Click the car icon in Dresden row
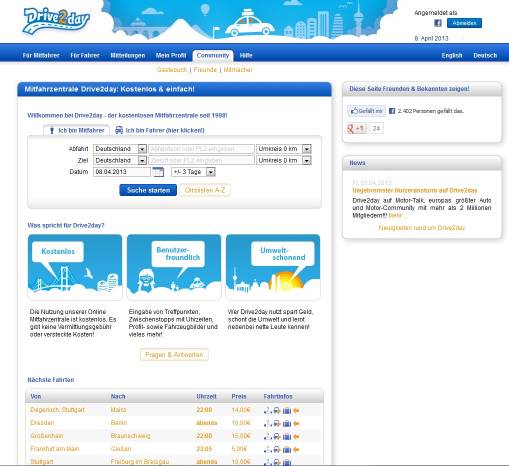This screenshot has width=509, height=466. point(277,423)
